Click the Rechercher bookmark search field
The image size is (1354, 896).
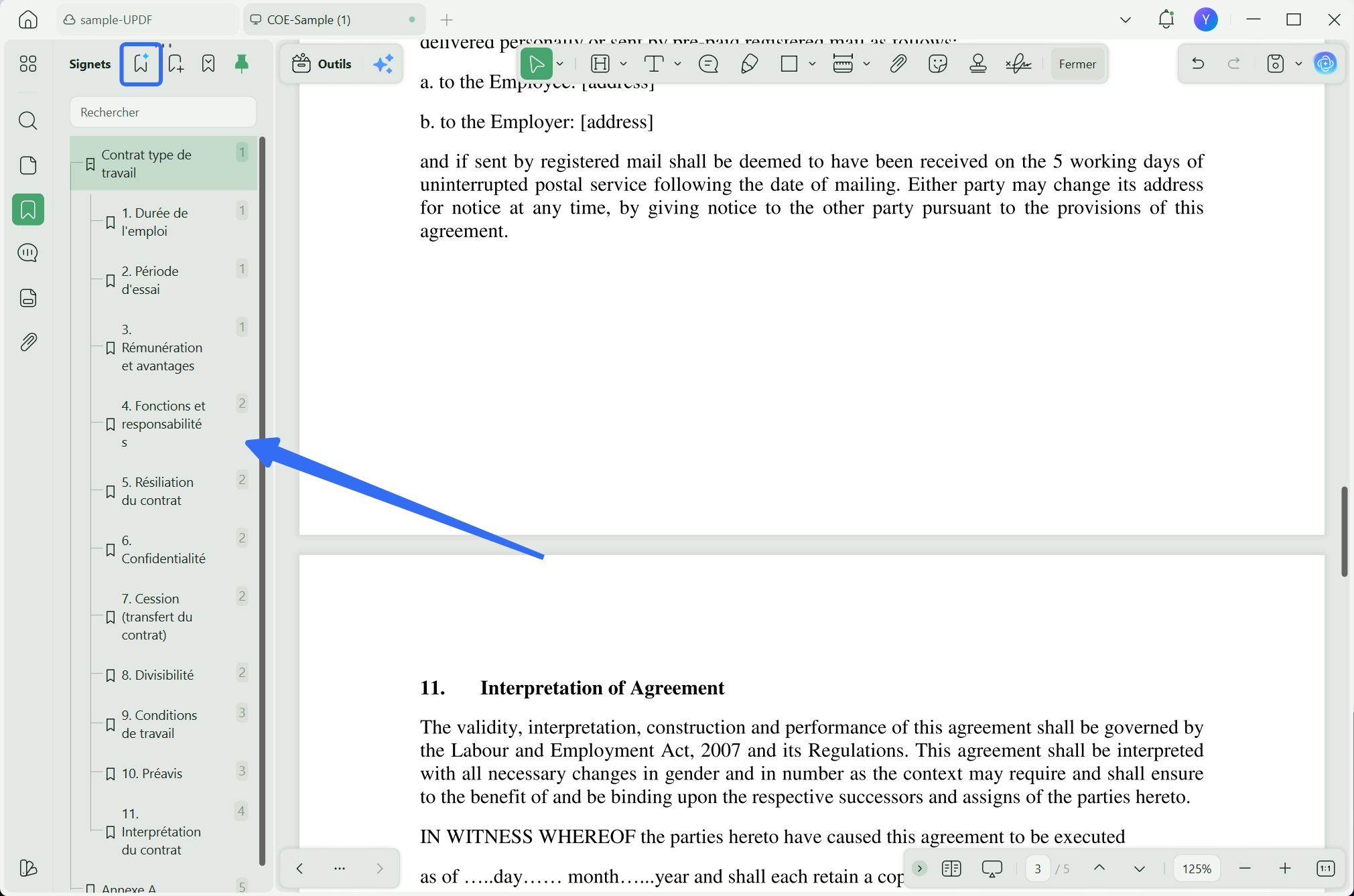(x=163, y=112)
